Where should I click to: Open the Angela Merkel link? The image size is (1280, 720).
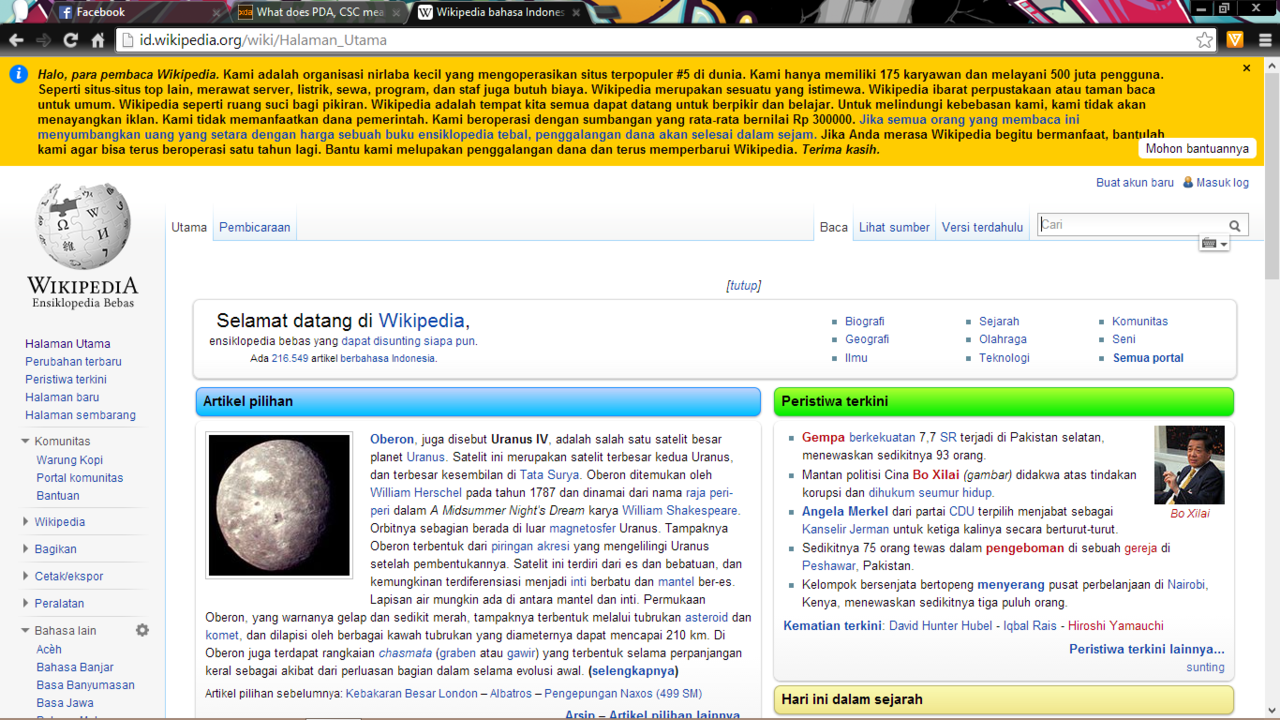(x=845, y=511)
